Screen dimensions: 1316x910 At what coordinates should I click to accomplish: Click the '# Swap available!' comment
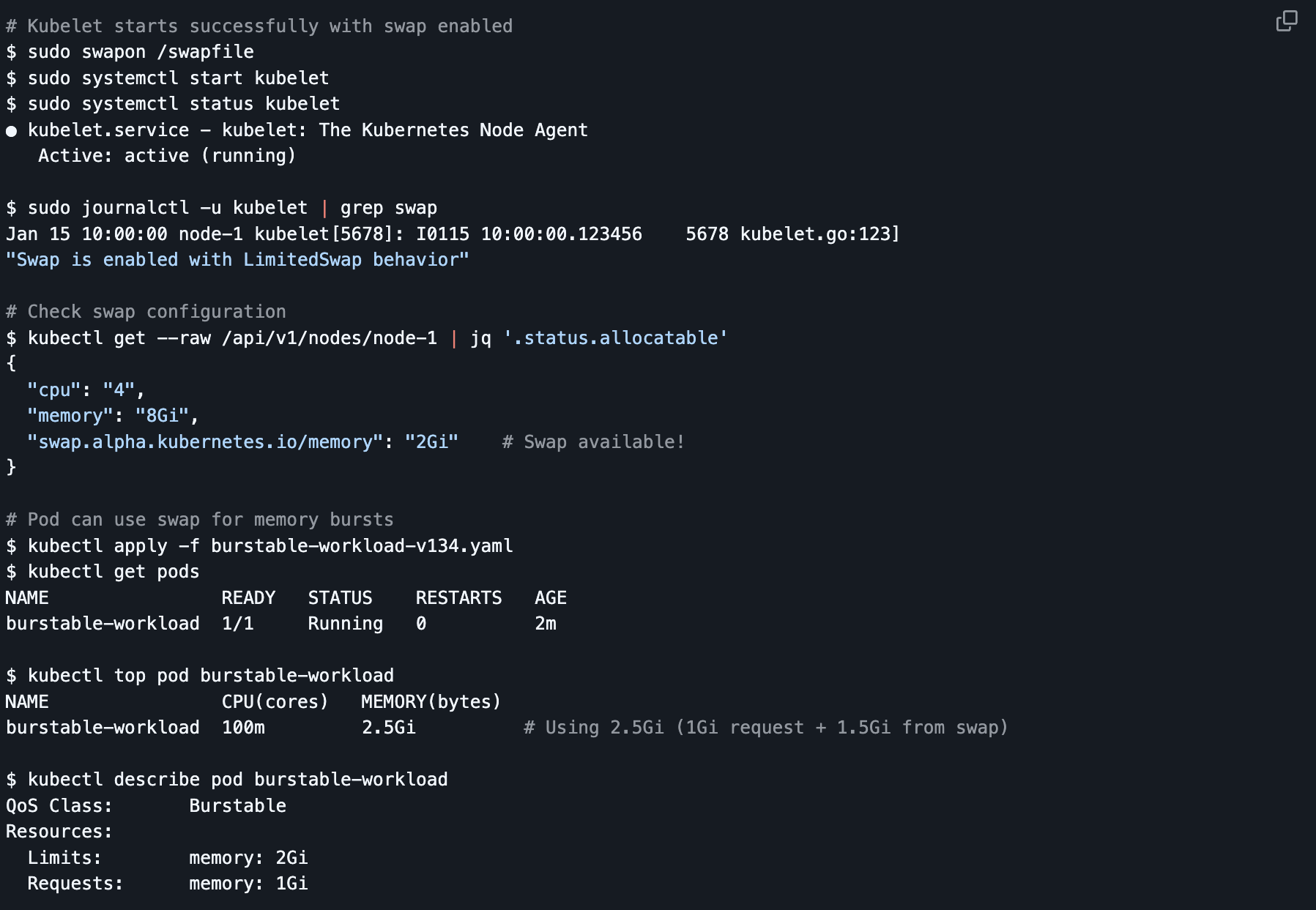click(593, 442)
